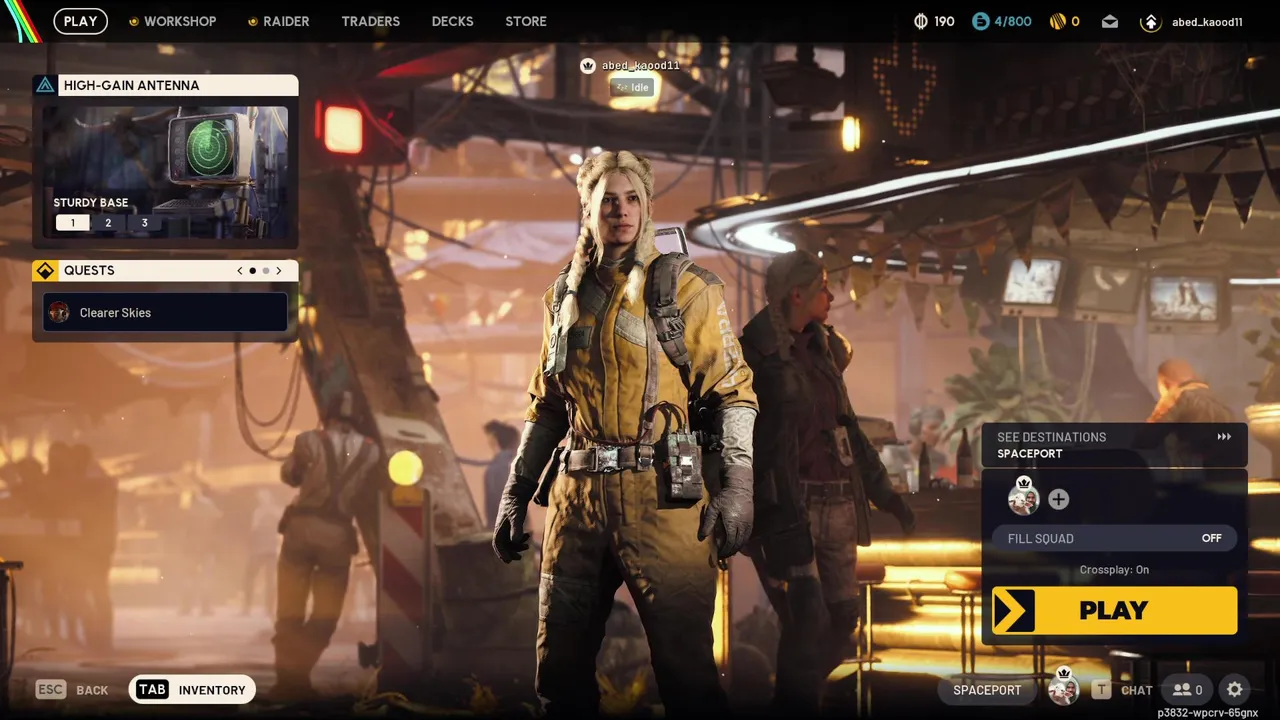This screenshot has height=720, width=1280.
Task: Click the abed_kaood11 nameplate above the character
Action: point(641,66)
